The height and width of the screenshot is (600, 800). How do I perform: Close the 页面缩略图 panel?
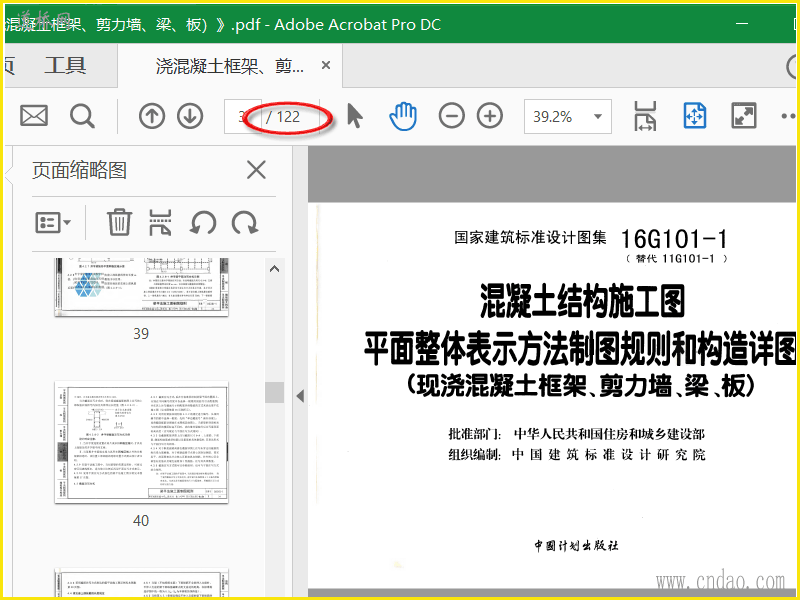[256, 169]
